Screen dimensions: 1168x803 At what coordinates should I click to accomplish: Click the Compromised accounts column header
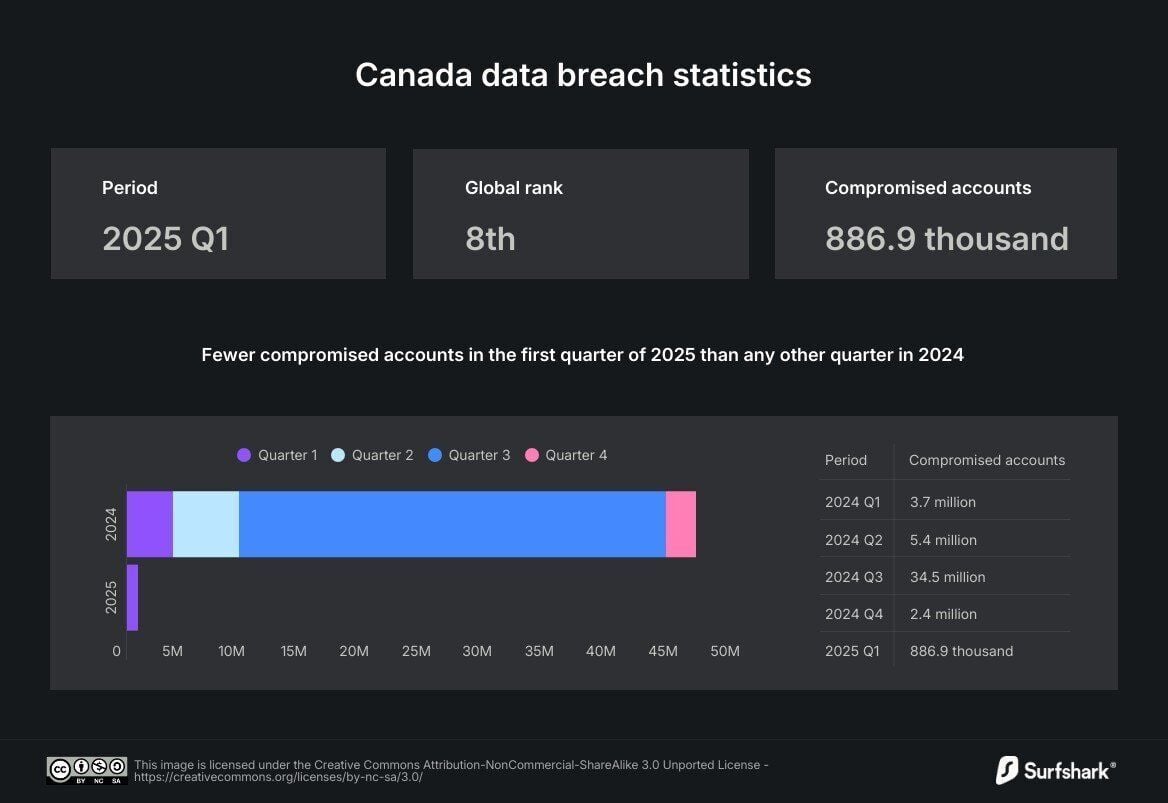point(986,461)
